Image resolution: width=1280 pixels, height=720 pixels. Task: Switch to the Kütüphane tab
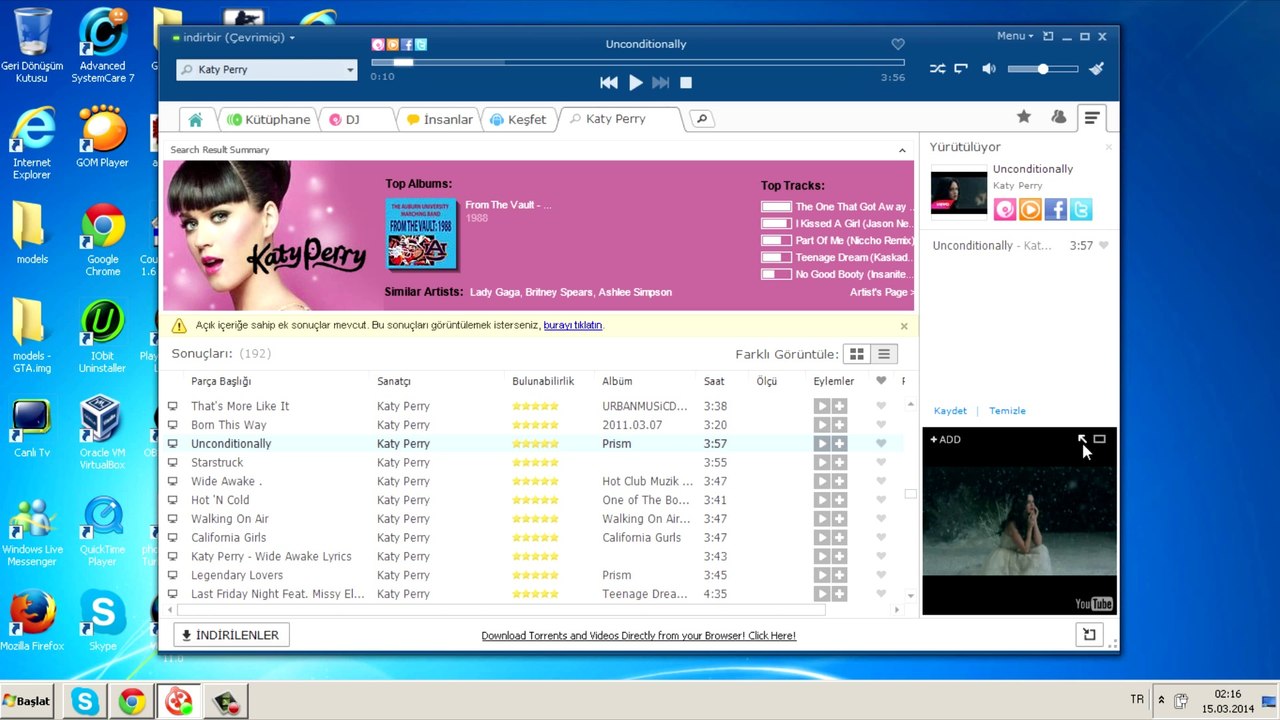(269, 119)
